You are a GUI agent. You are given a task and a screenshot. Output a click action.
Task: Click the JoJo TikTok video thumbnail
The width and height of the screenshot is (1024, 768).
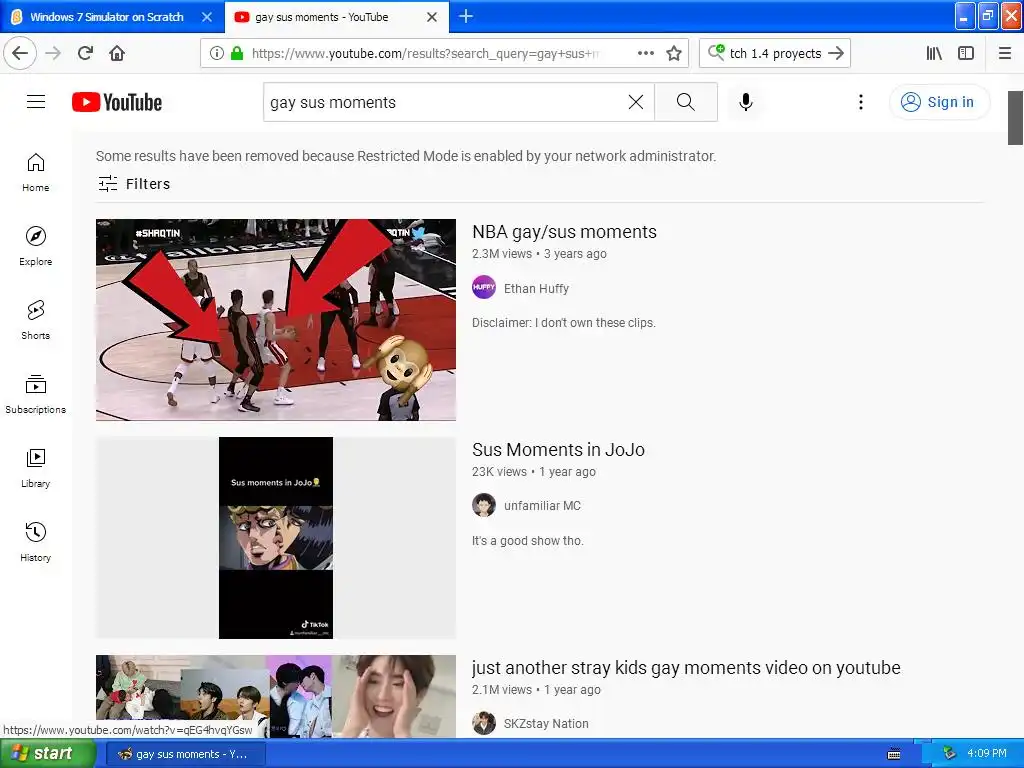click(276, 537)
